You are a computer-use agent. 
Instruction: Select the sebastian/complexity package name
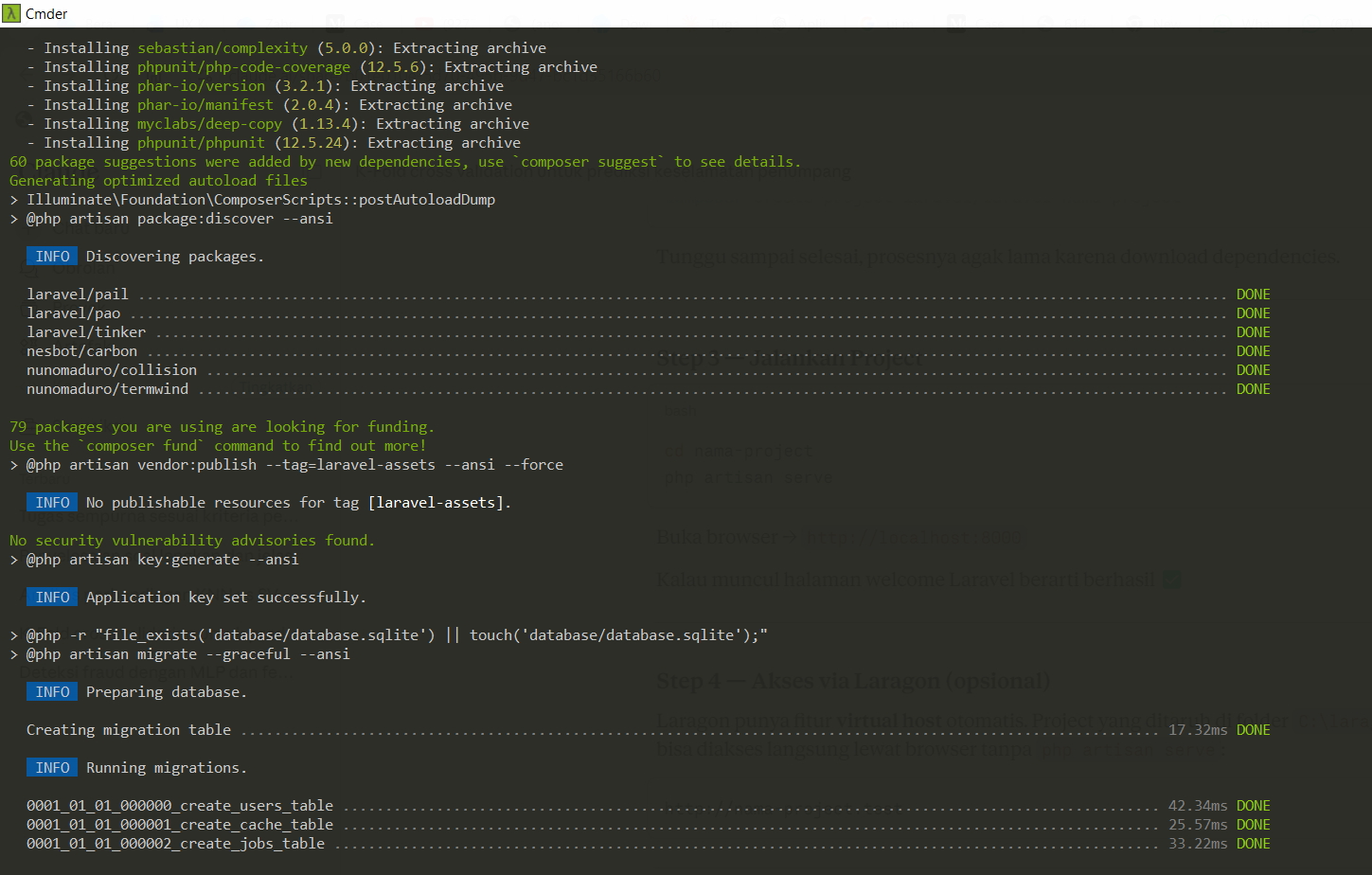coord(223,48)
